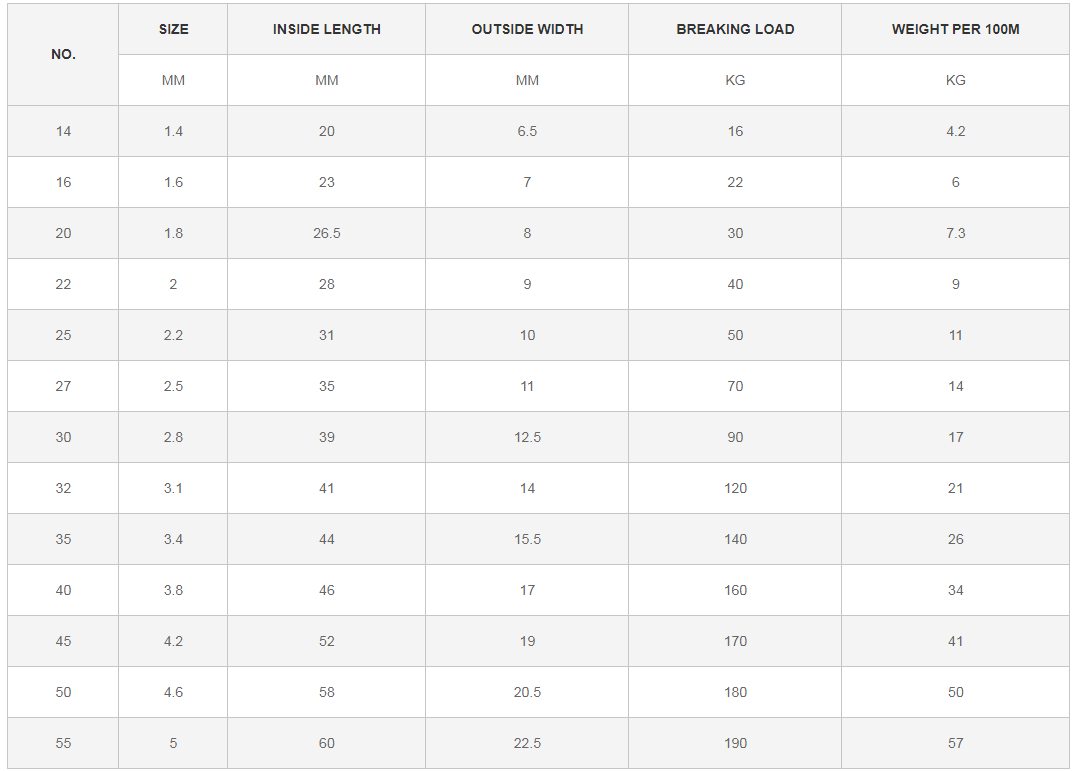Click the INSIDE LENGTH column header
This screenshot has width=1079, height=771.
(x=327, y=29)
